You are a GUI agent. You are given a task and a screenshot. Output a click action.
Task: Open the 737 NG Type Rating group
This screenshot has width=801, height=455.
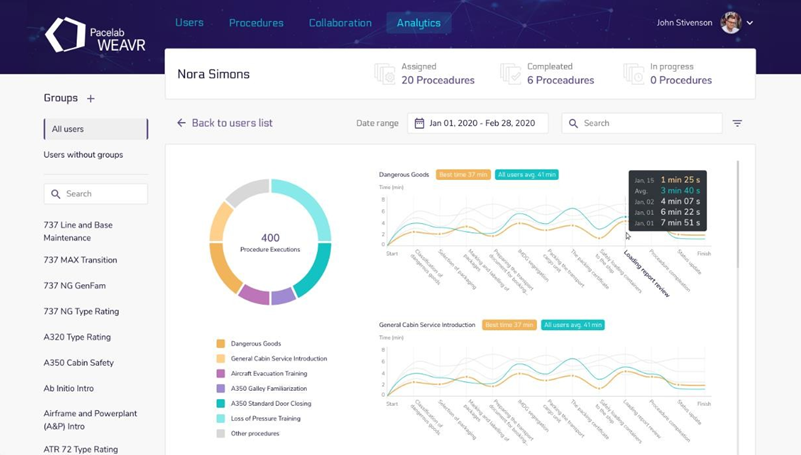point(81,312)
